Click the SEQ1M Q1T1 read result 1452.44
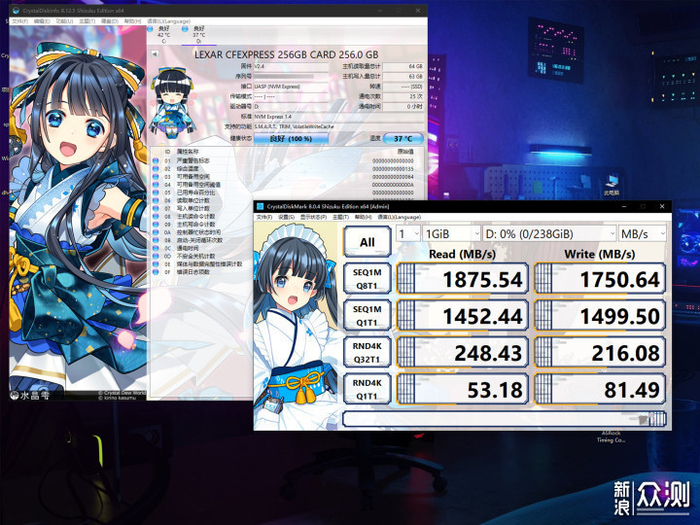Viewport: 700px width, 525px height. point(462,316)
